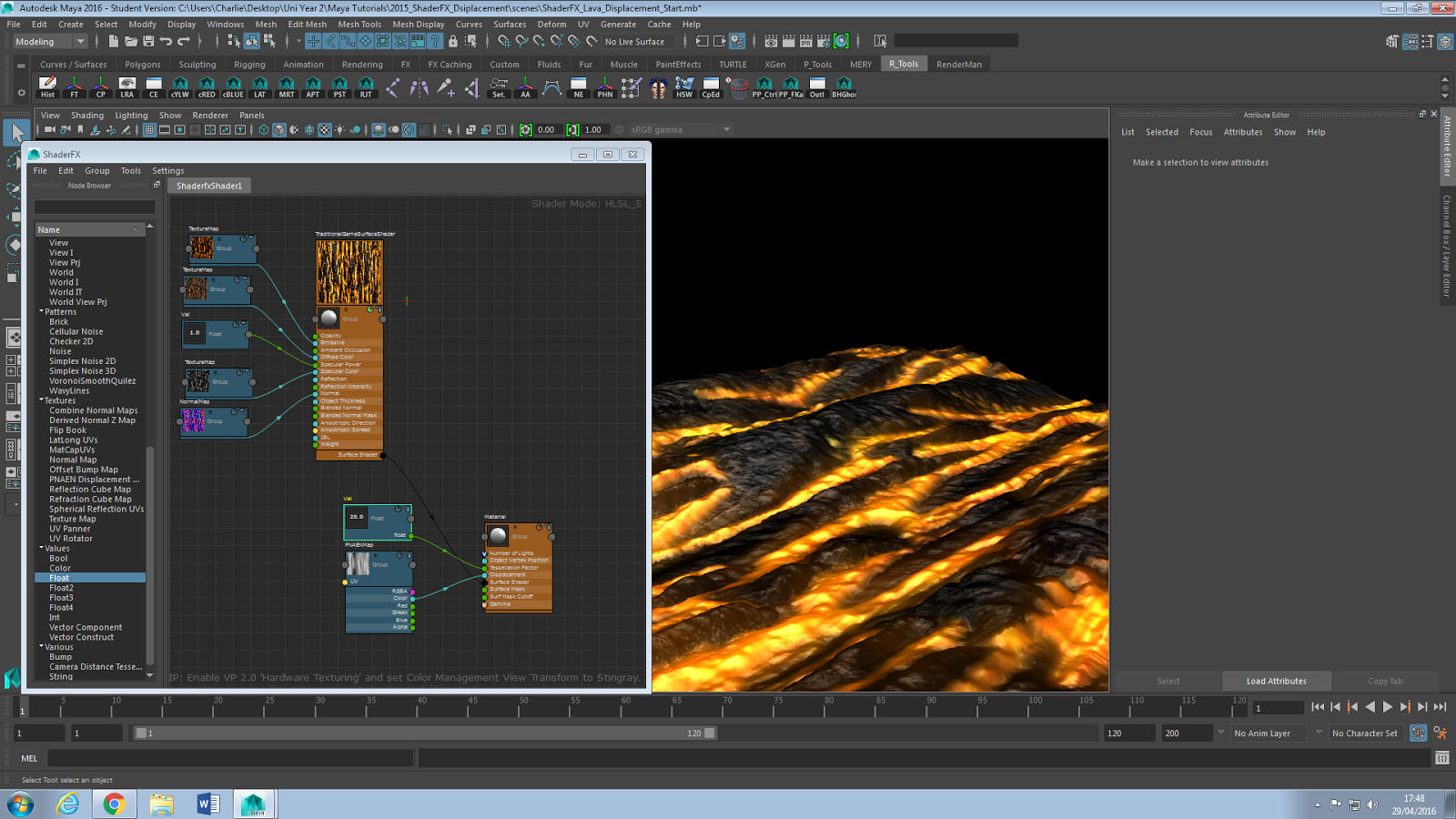Select the Hist tool on the R_Tools shelf

click(x=46, y=86)
